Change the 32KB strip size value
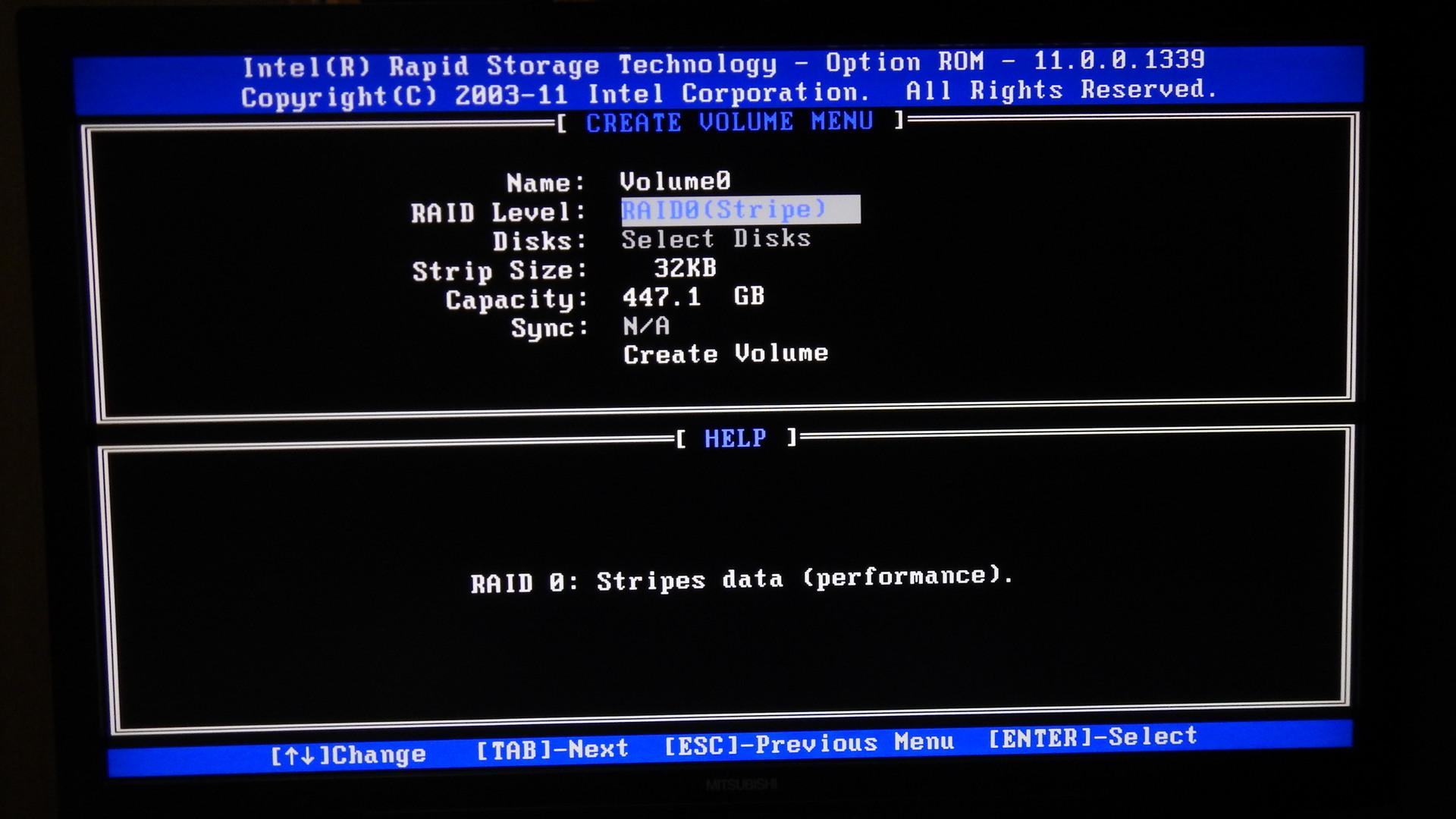The width and height of the screenshot is (1456, 819). tap(685, 268)
